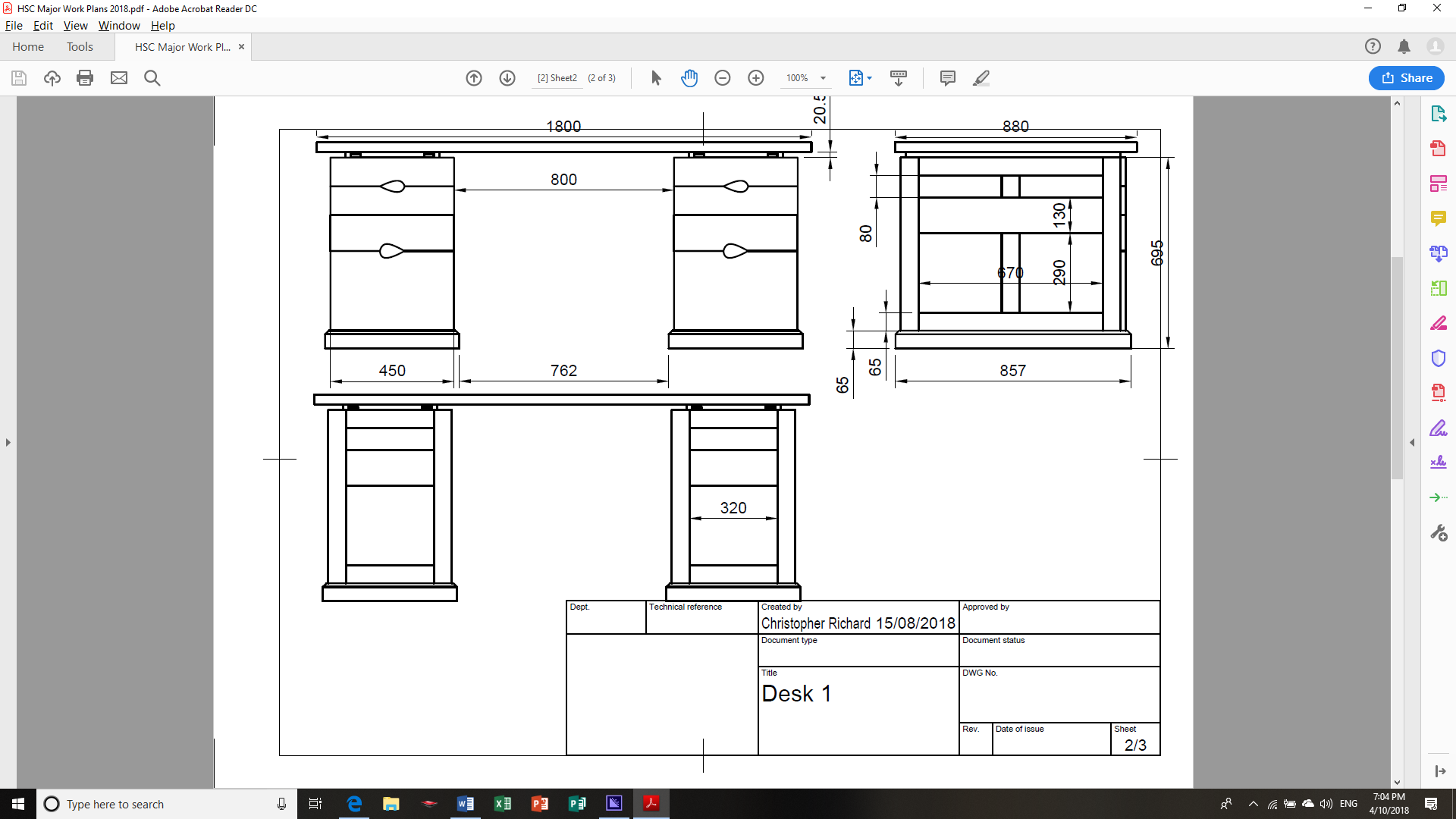The height and width of the screenshot is (819, 1456).
Task: Click the expand tools pane icon at bottom right
Action: point(1439,771)
